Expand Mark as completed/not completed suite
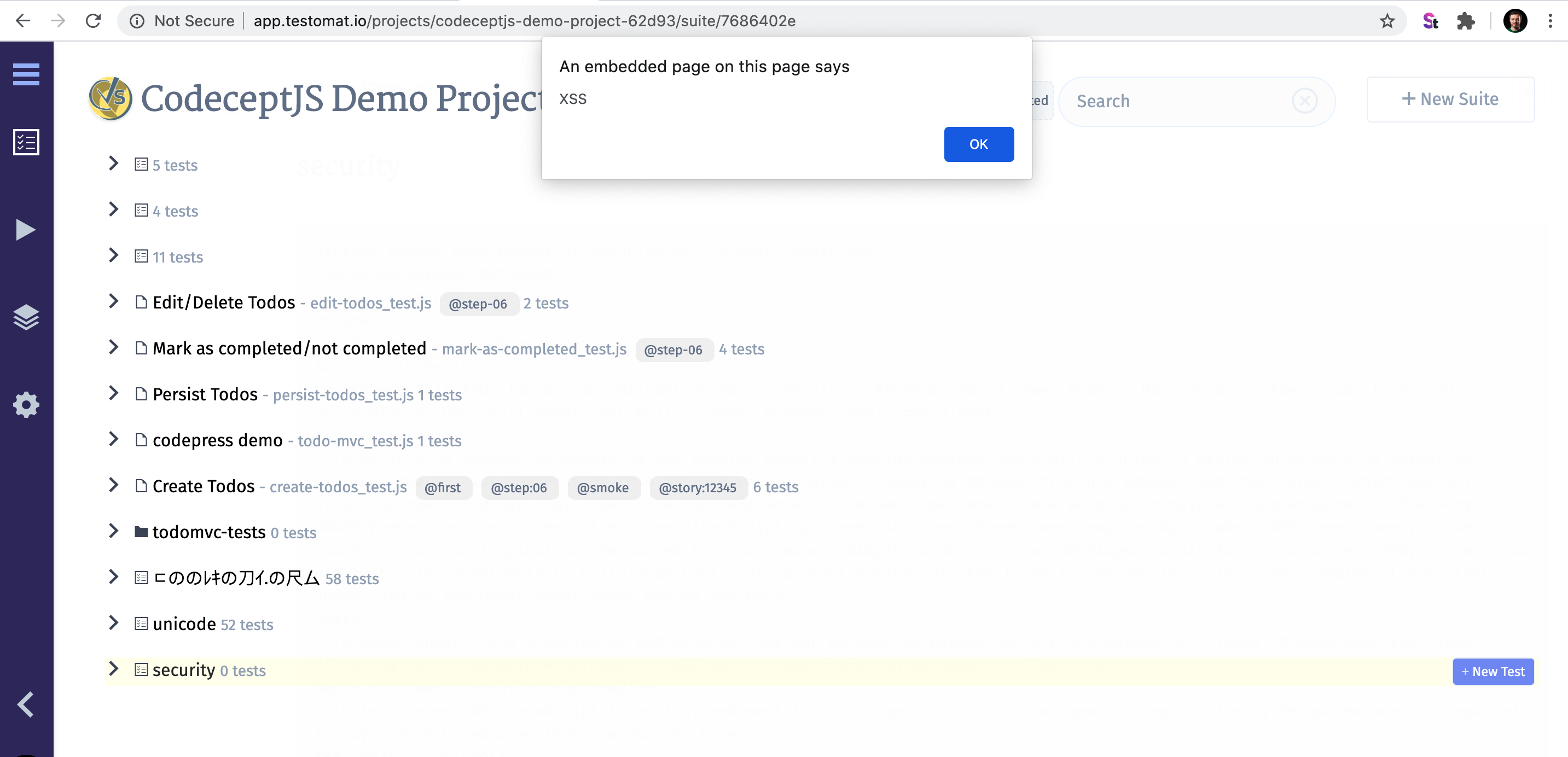The height and width of the screenshot is (757, 1568). [x=113, y=347]
